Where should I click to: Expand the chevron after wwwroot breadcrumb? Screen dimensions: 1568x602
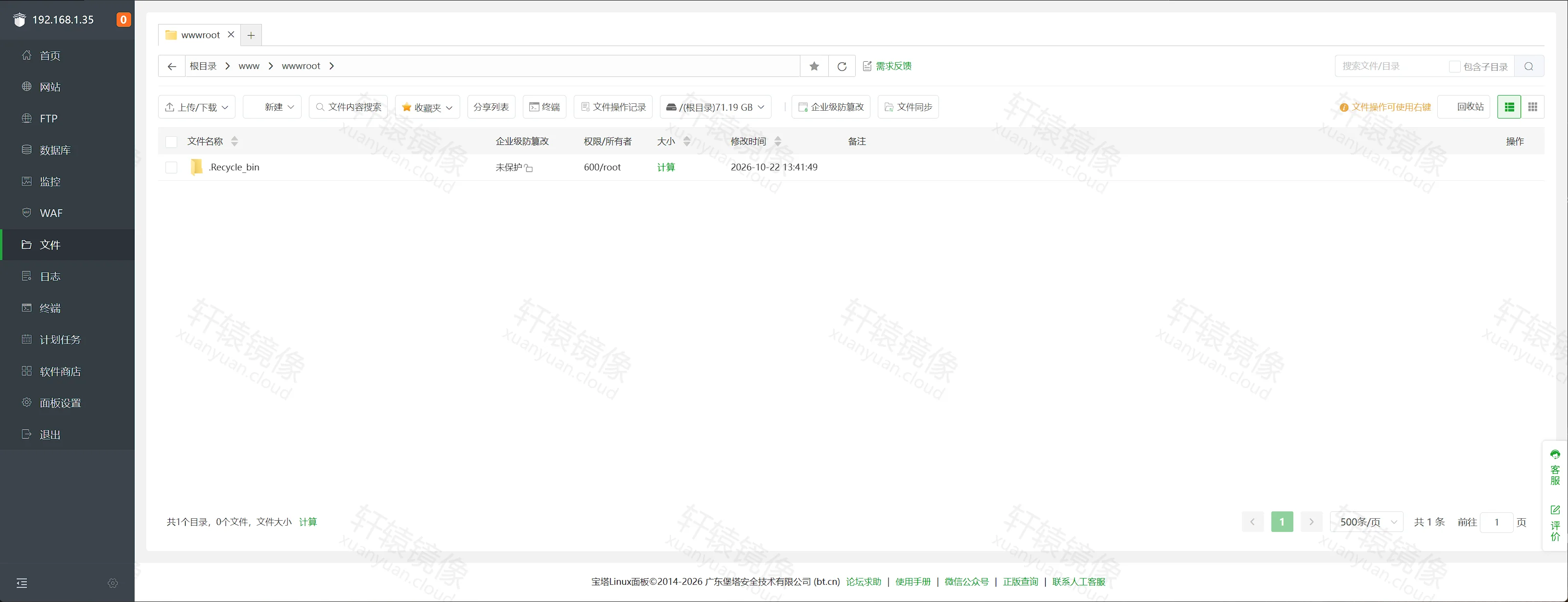[x=331, y=66]
